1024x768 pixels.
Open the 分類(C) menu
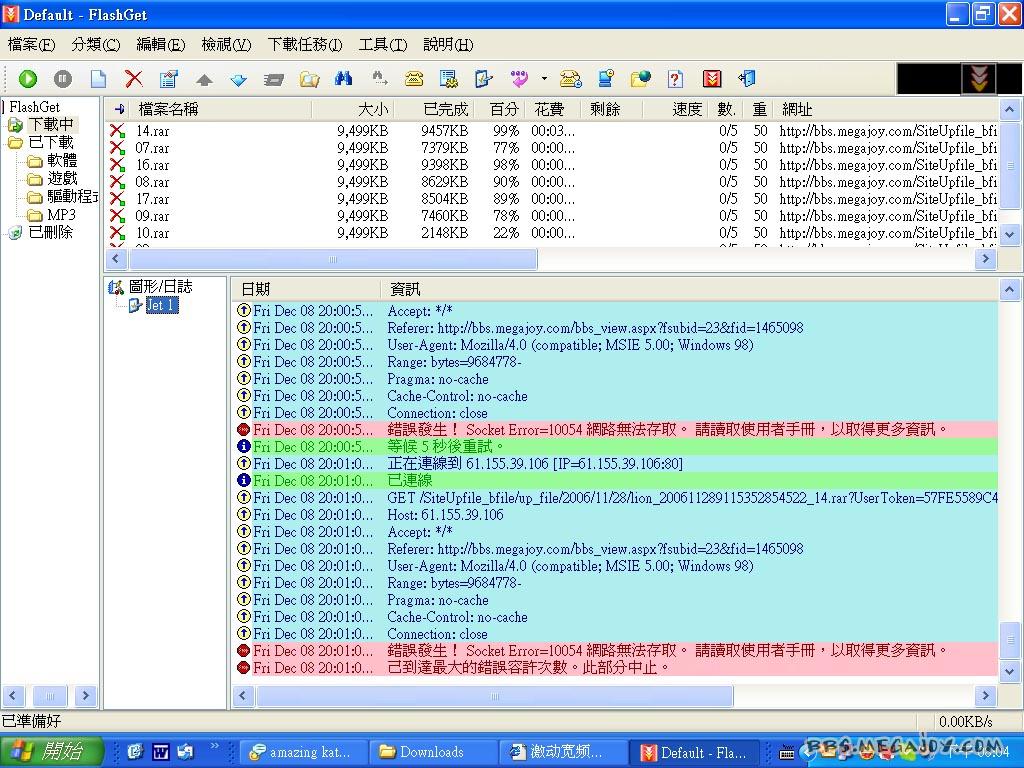pos(96,44)
